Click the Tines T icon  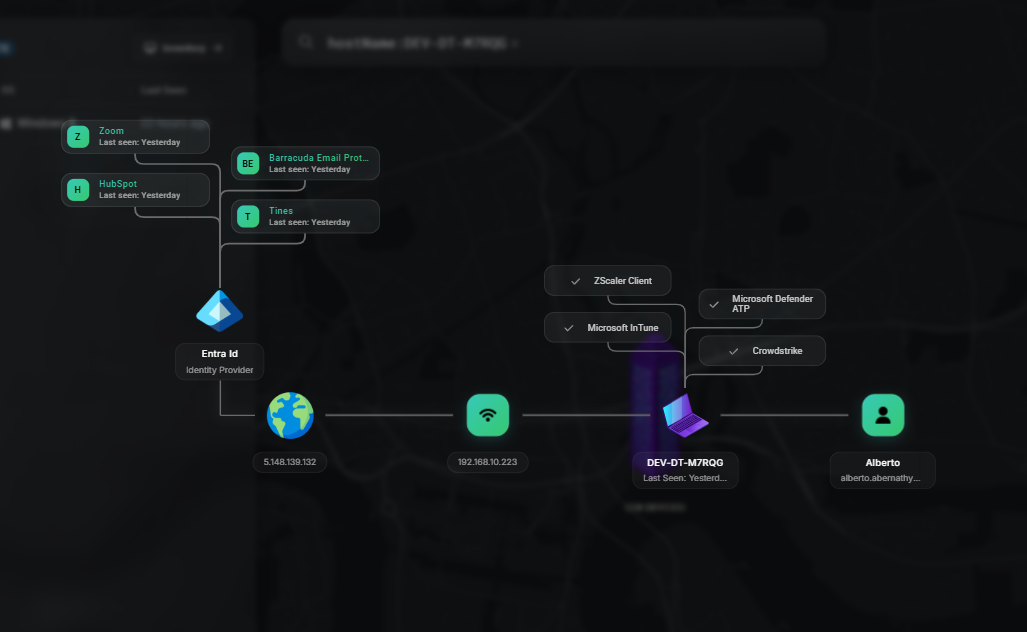[x=248, y=216]
